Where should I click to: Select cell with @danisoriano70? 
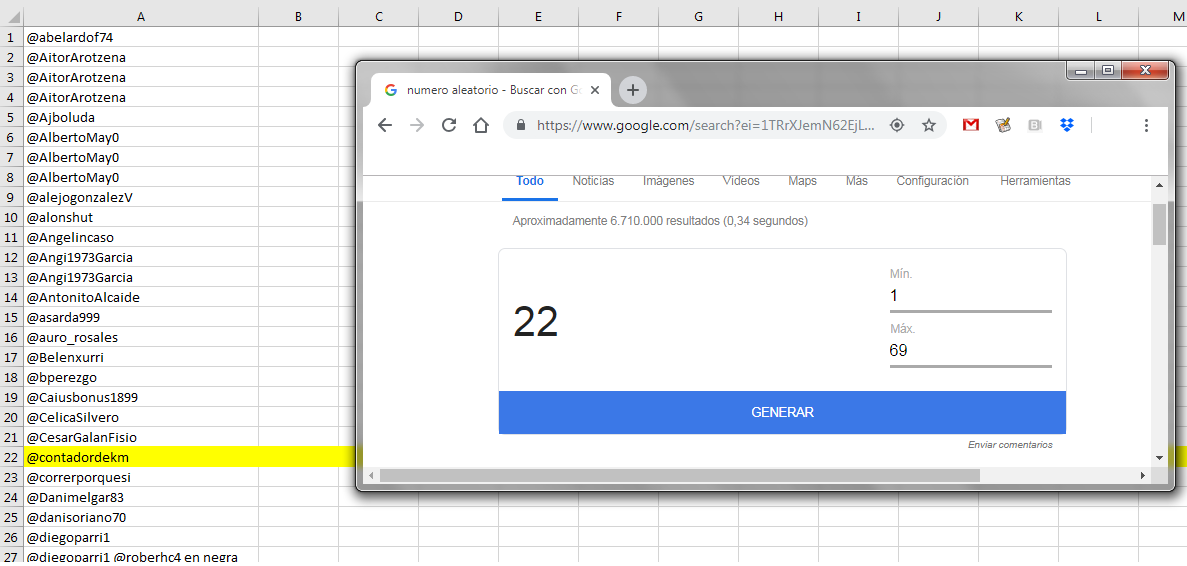[x=141, y=518]
